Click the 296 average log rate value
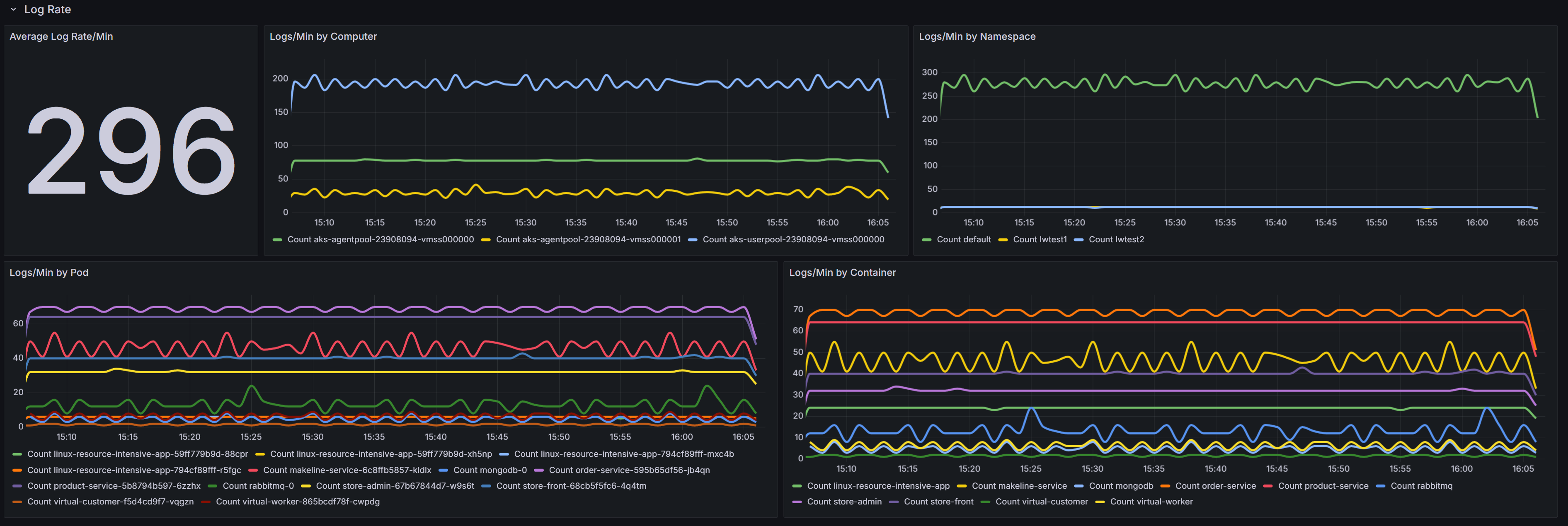 tap(131, 150)
